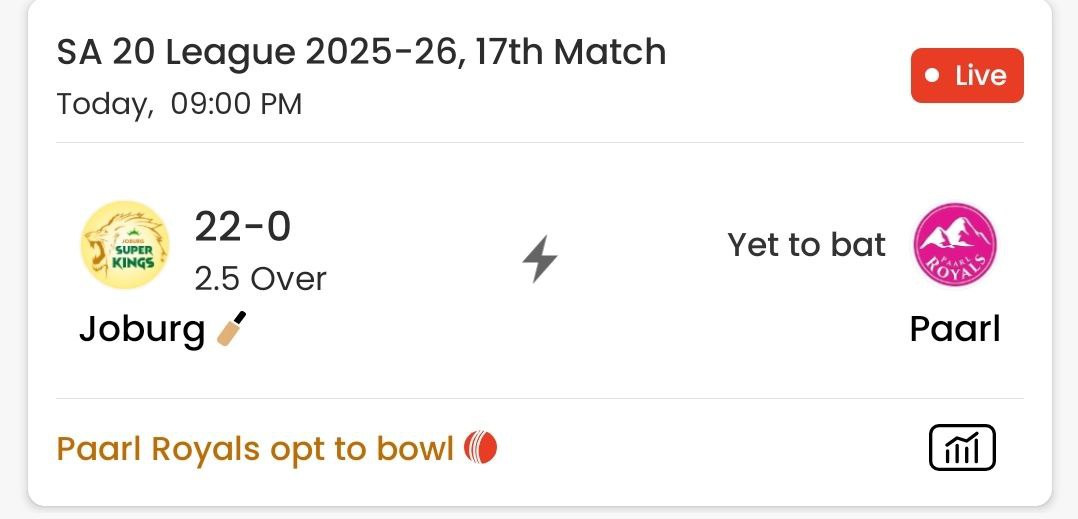Tap the Joburg Super Kings team logo
1078x519 pixels.
124,245
